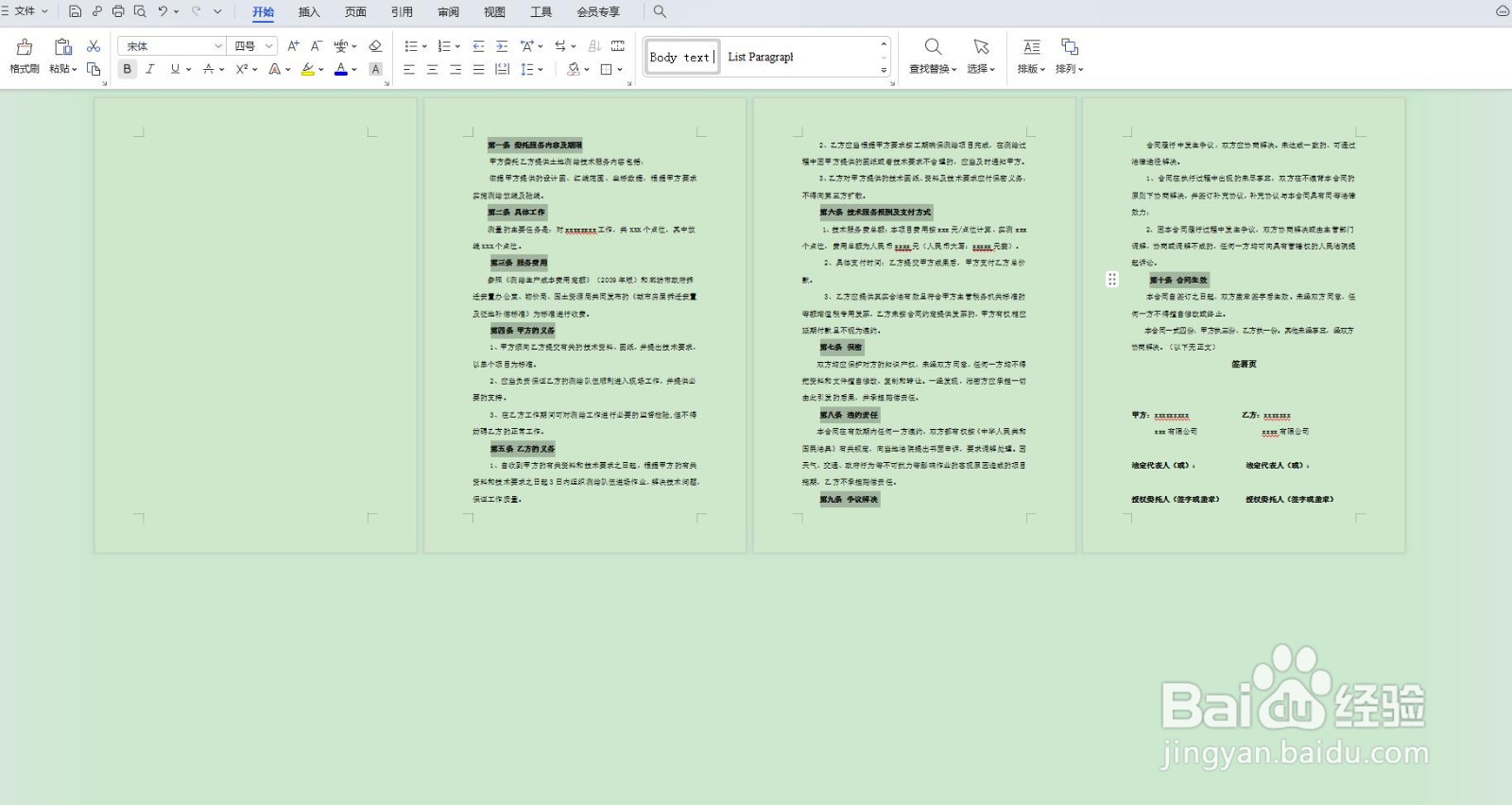Open the 选择 dropdown
This screenshot has width=1512, height=805.
pos(981,69)
